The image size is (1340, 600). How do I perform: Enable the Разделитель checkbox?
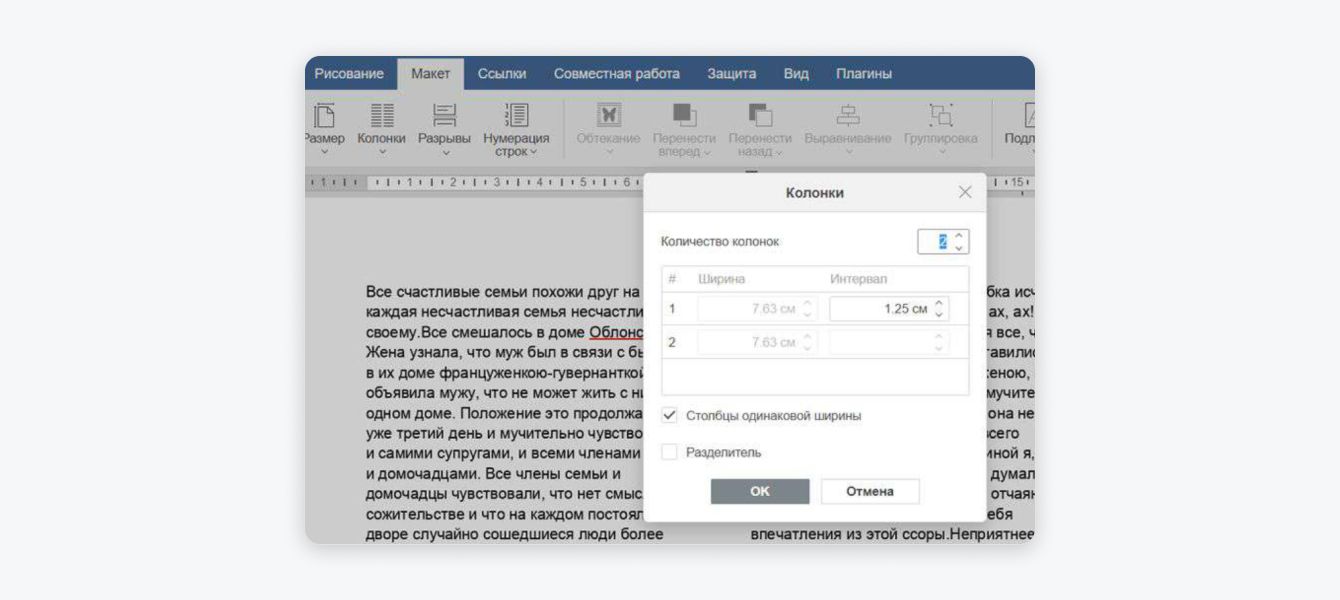click(x=670, y=452)
